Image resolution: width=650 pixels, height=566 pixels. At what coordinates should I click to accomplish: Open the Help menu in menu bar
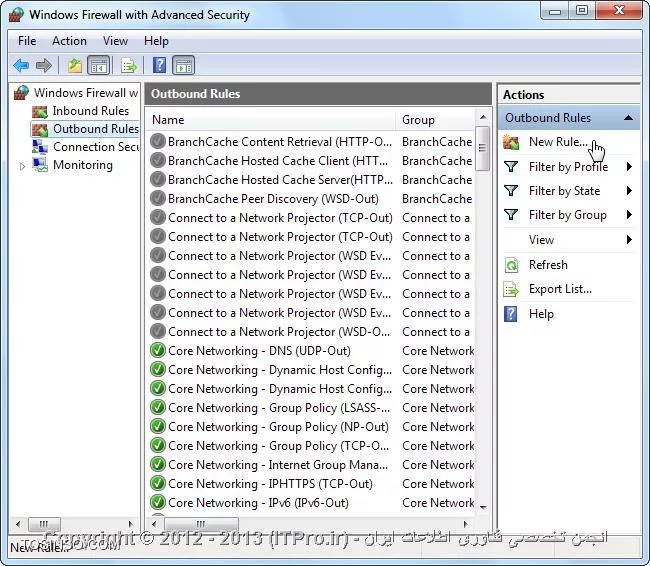click(x=156, y=41)
